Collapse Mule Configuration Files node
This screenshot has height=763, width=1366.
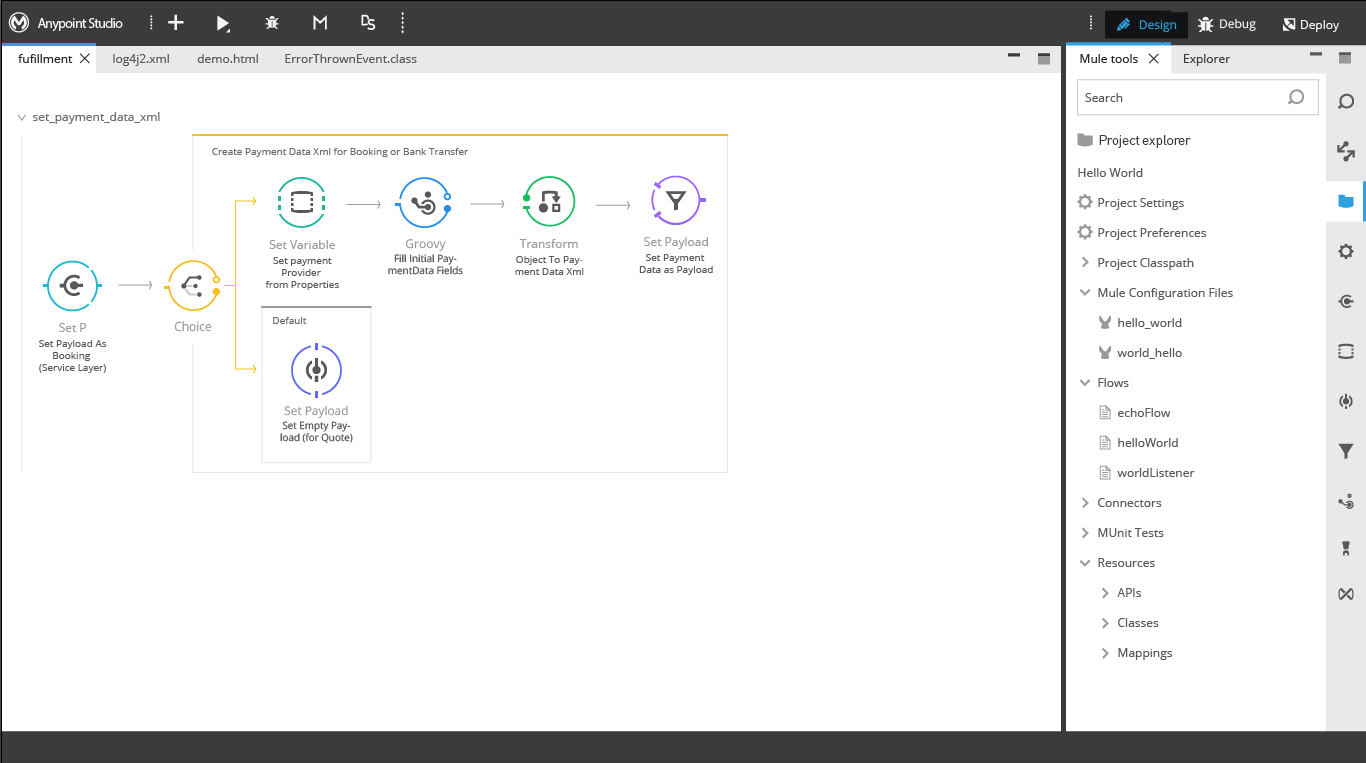pyautogui.click(x=1085, y=292)
